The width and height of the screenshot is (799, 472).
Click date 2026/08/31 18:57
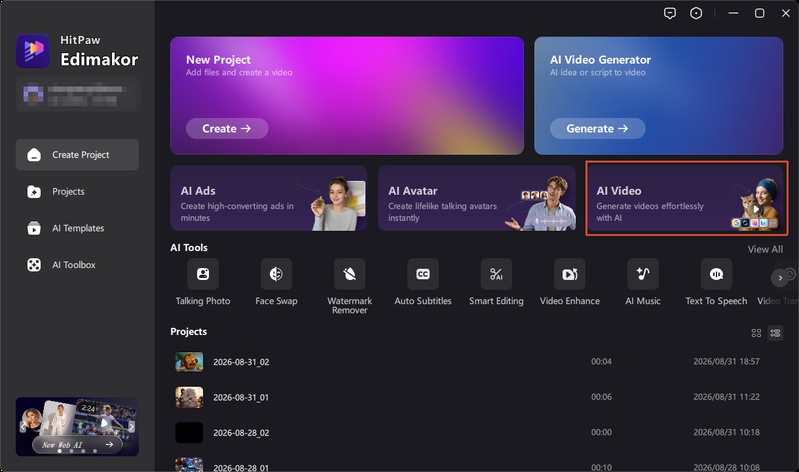click(x=726, y=361)
